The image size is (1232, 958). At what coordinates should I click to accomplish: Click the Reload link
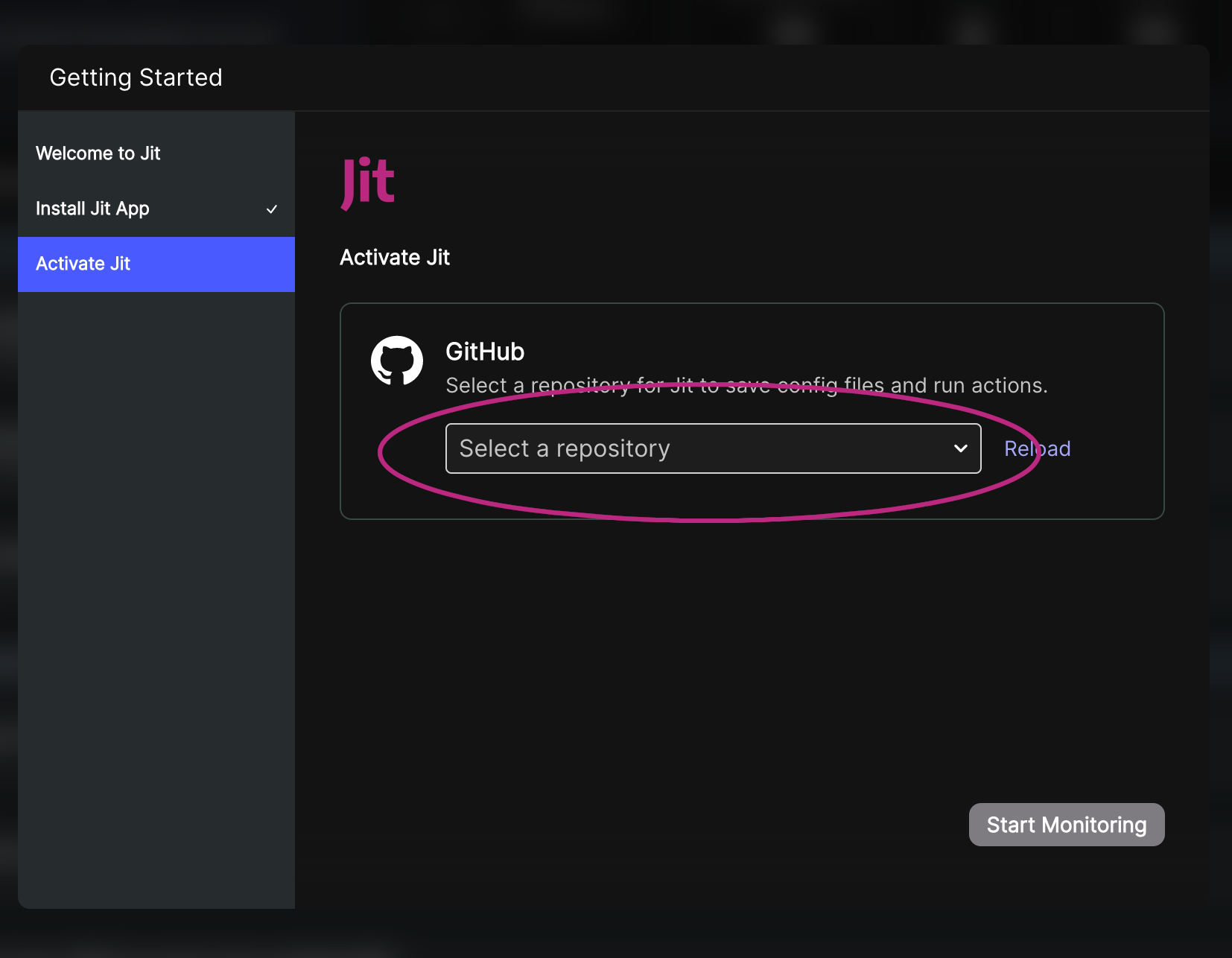tap(1037, 448)
